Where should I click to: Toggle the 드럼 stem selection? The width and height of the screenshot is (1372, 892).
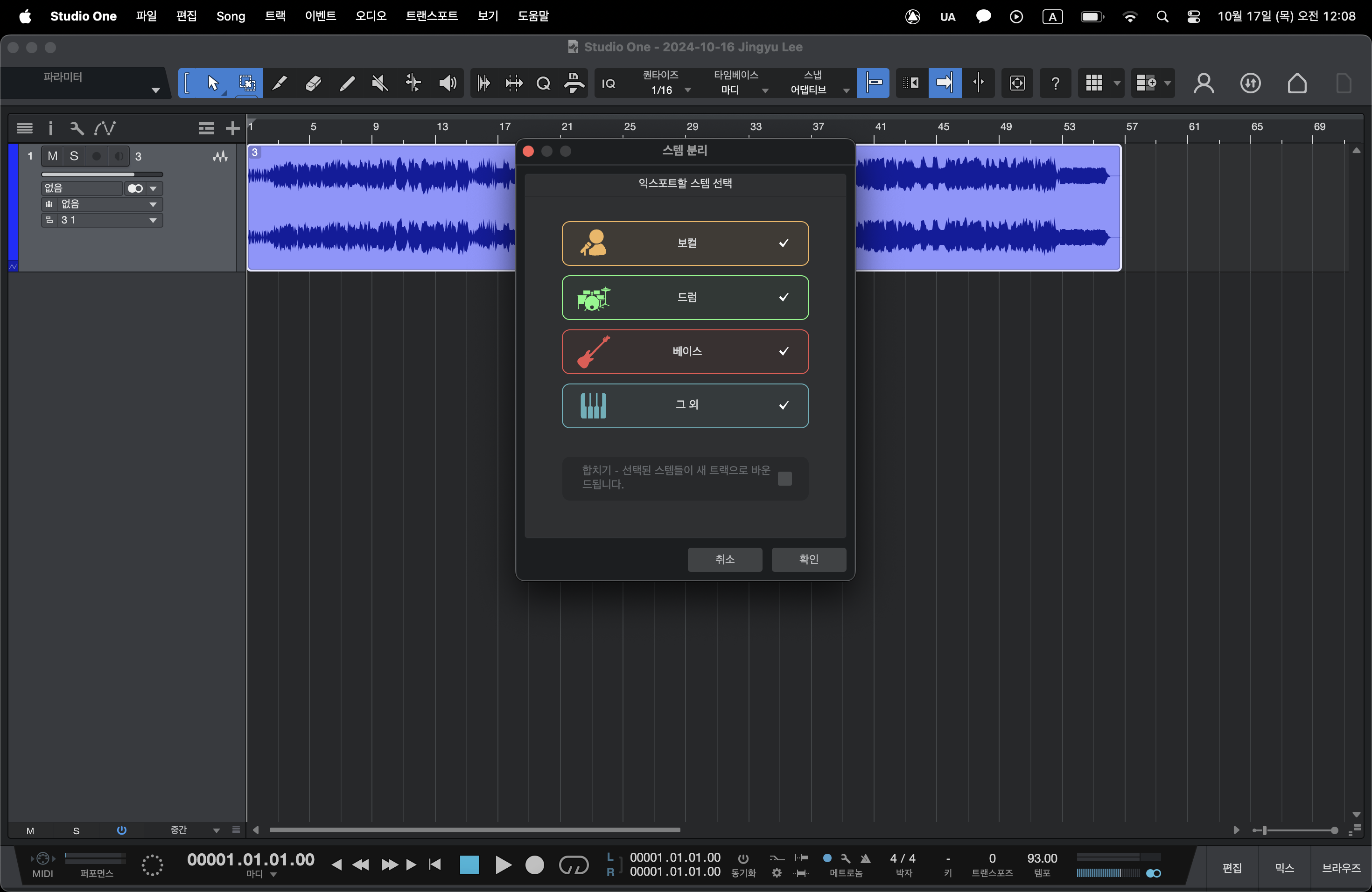tap(685, 297)
